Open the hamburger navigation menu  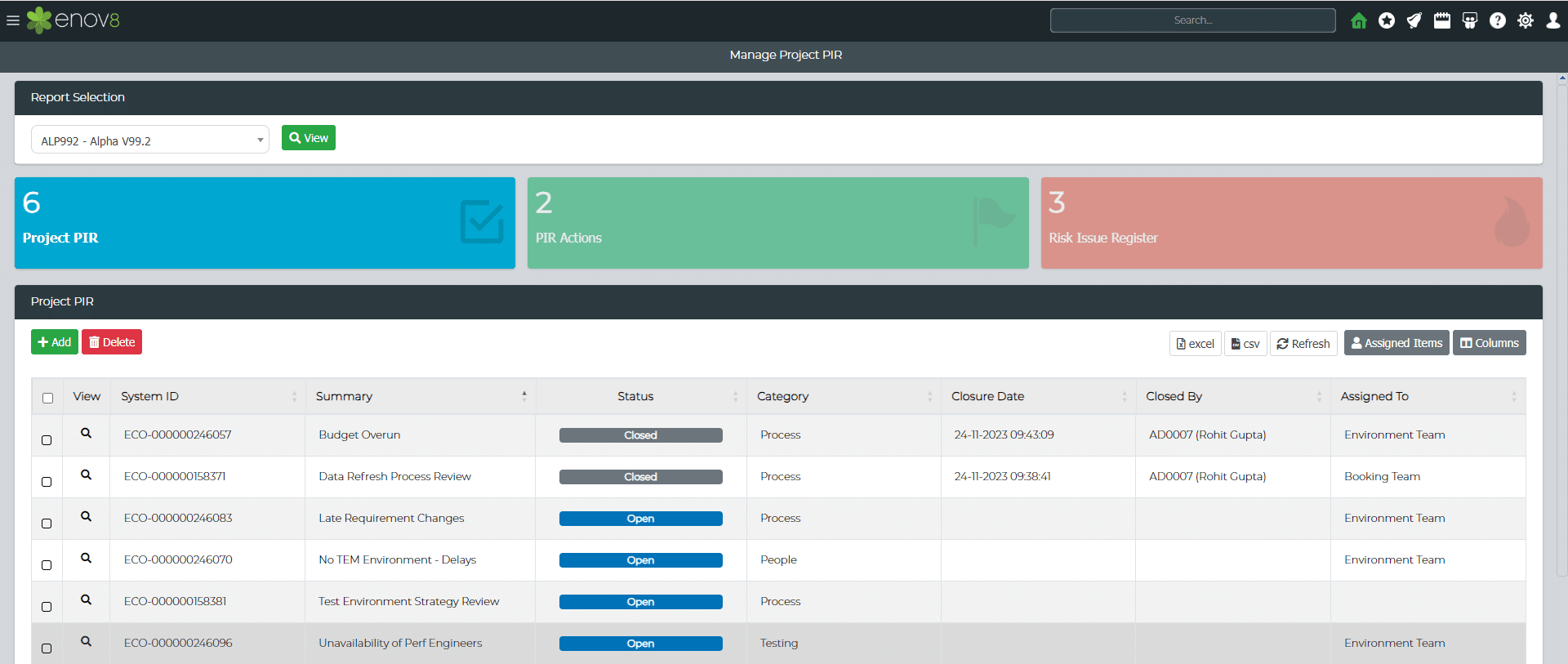click(13, 20)
